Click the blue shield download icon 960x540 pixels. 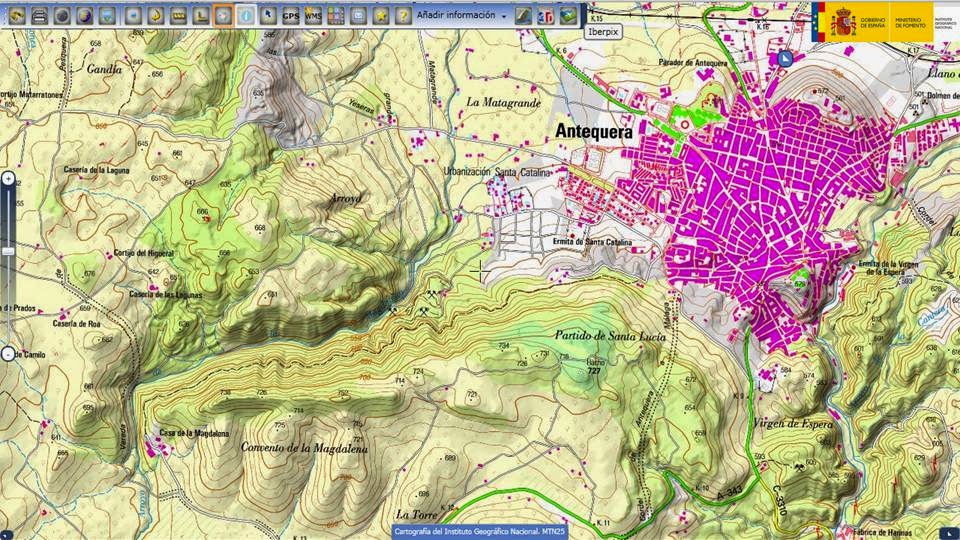(x=108, y=16)
